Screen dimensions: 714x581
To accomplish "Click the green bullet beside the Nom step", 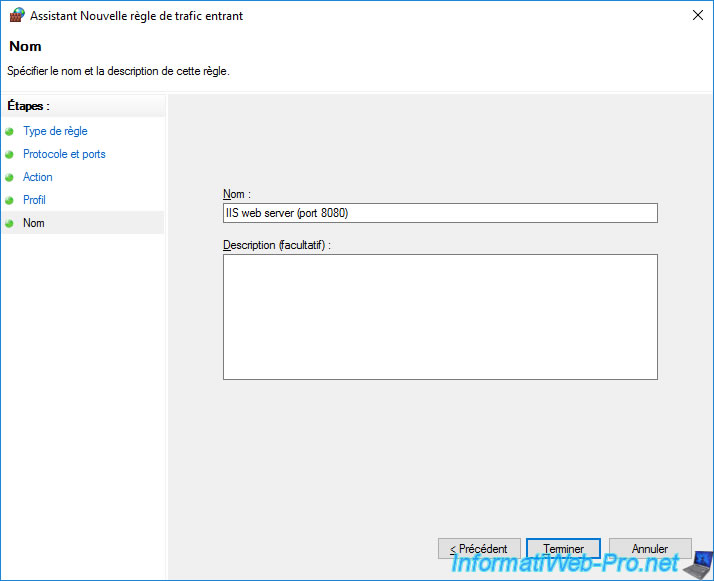I will [9, 223].
